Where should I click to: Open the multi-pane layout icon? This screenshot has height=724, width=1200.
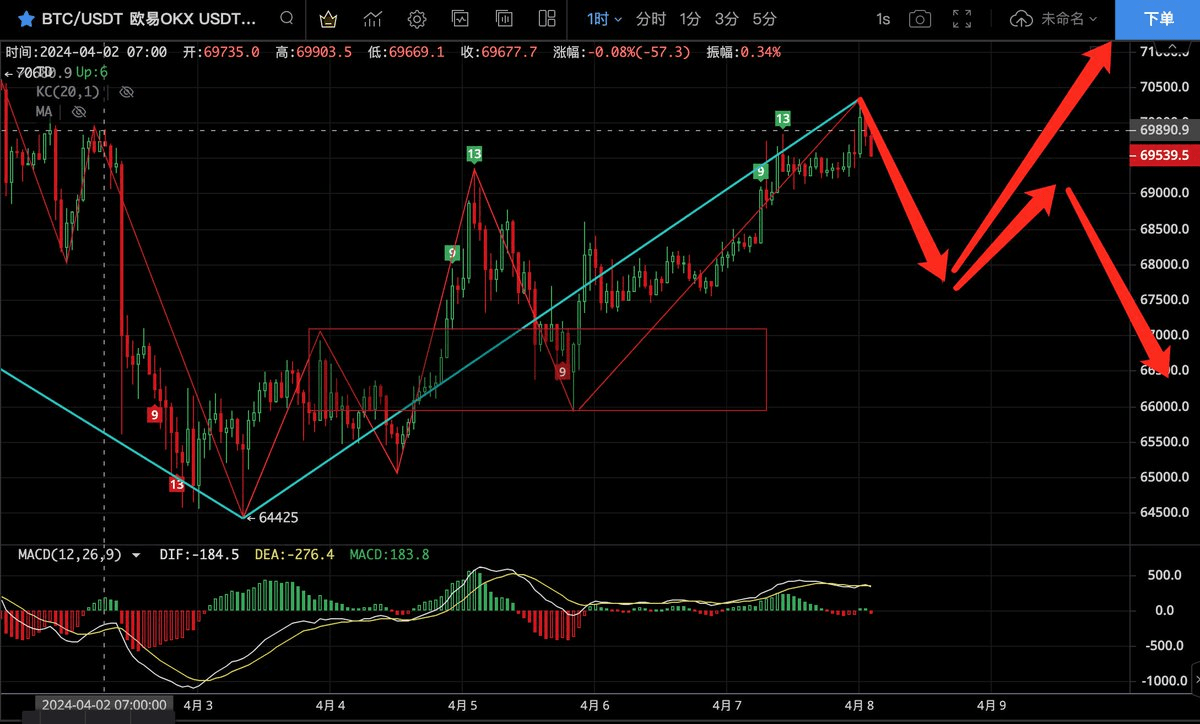pos(547,19)
